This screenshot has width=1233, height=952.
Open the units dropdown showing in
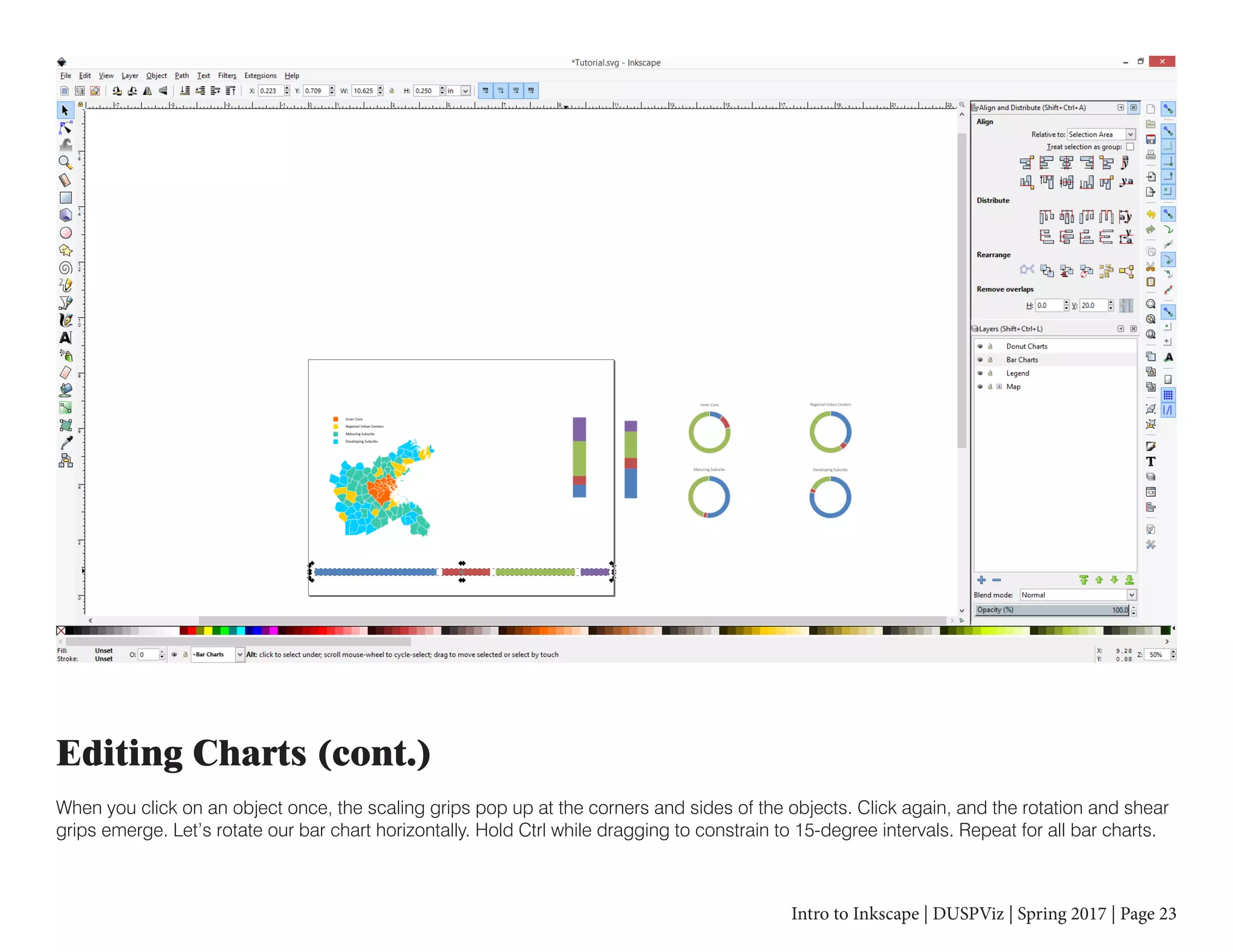click(x=458, y=91)
